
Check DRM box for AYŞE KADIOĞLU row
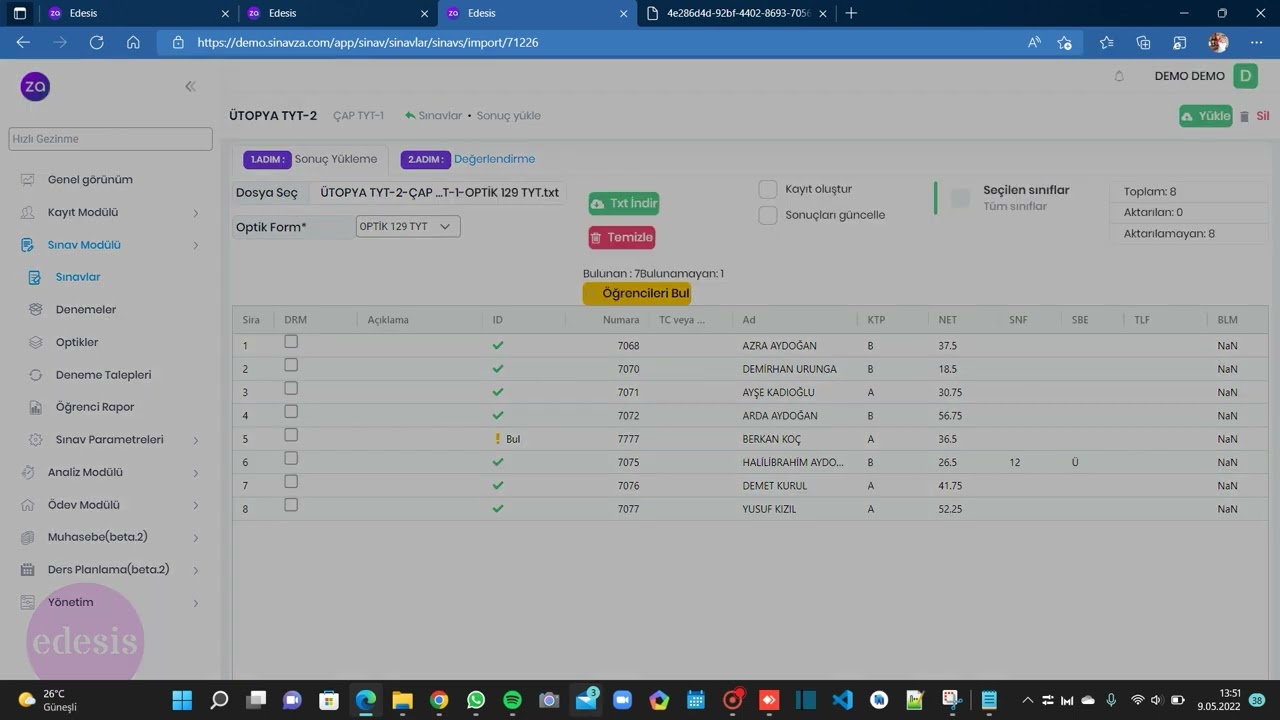tap(291, 388)
